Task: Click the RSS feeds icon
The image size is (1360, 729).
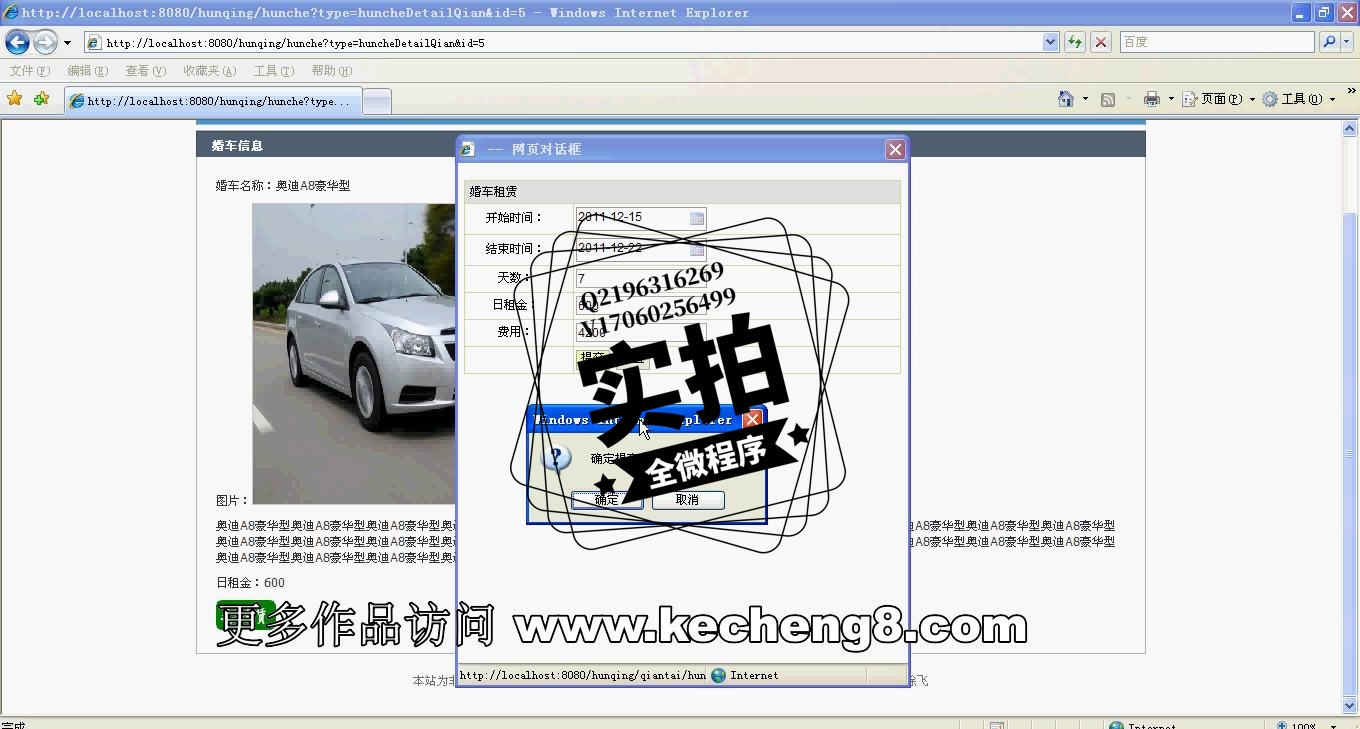Action: [x=1108, y=99]
